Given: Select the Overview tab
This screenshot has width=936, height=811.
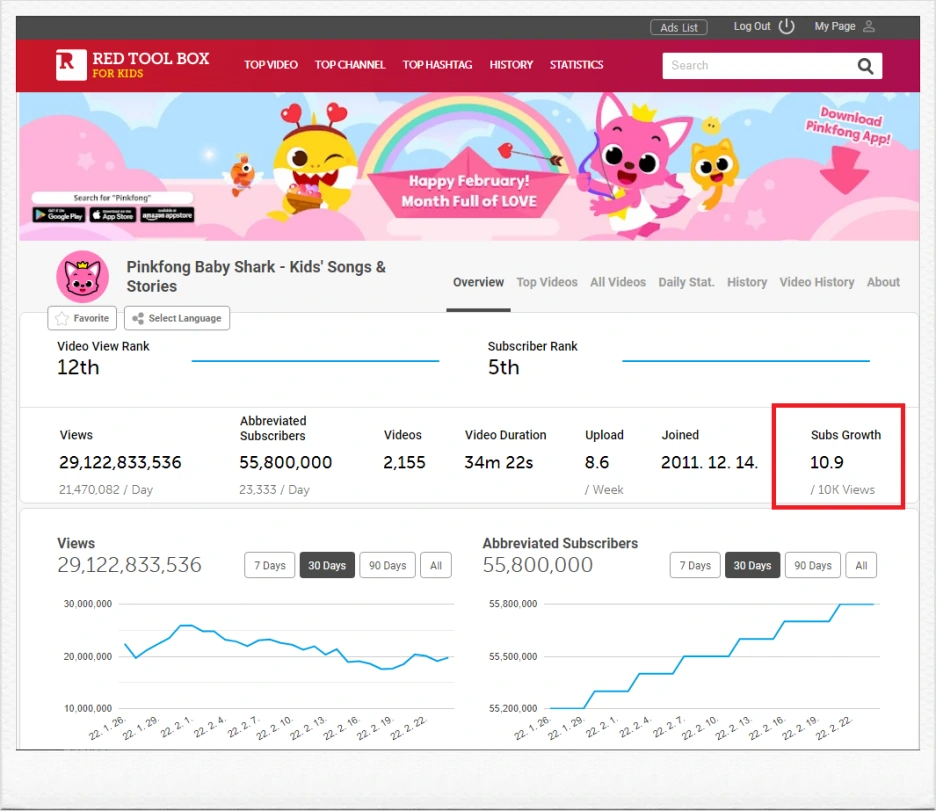Looking at the screenshot, I should coord(478,282).
